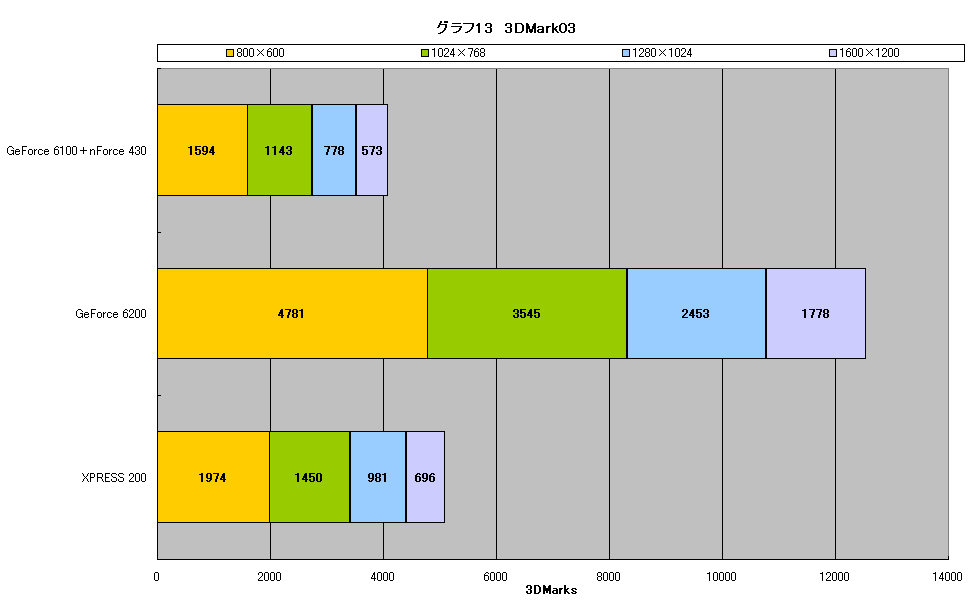Screen dimensions: 970x604
Task: Click the chart title グラフ13 3DMark03
Action: pos(506,28)
